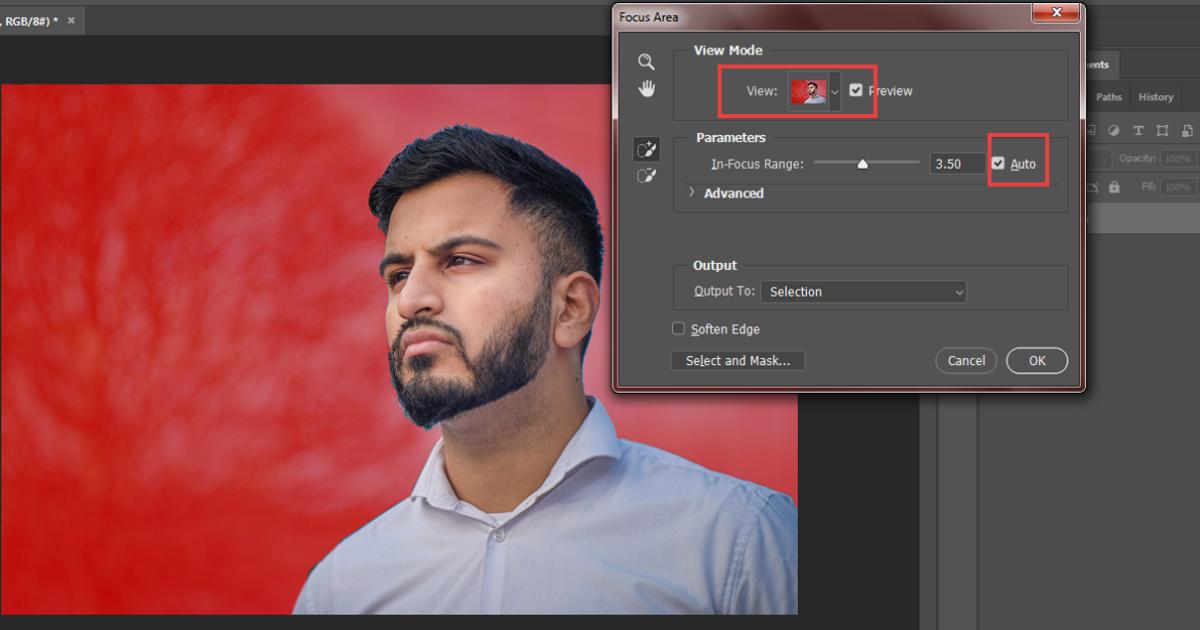Close the Focus Area dialog
The width and height of the screenshot is (1200, 630).
click(1055, 13)
